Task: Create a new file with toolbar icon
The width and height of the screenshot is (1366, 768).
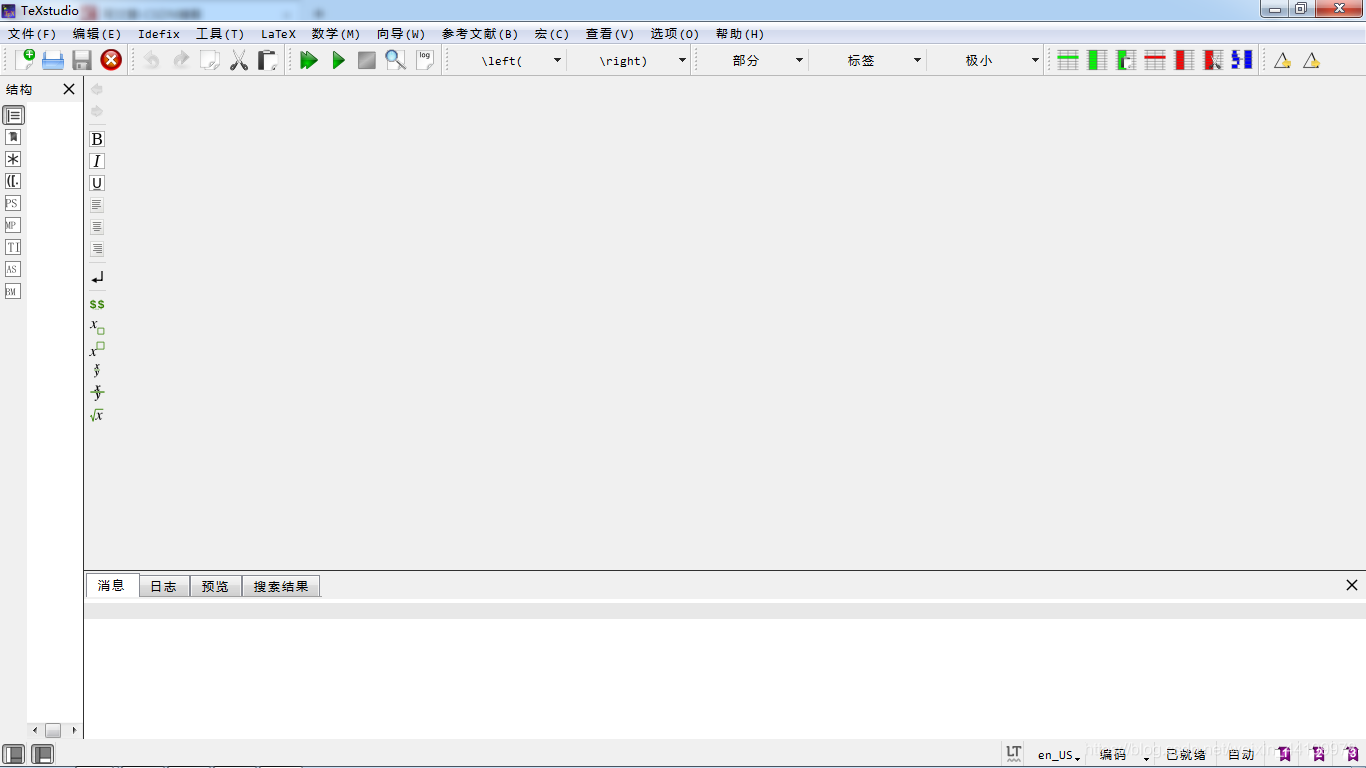Action: [x=25, y=60]
